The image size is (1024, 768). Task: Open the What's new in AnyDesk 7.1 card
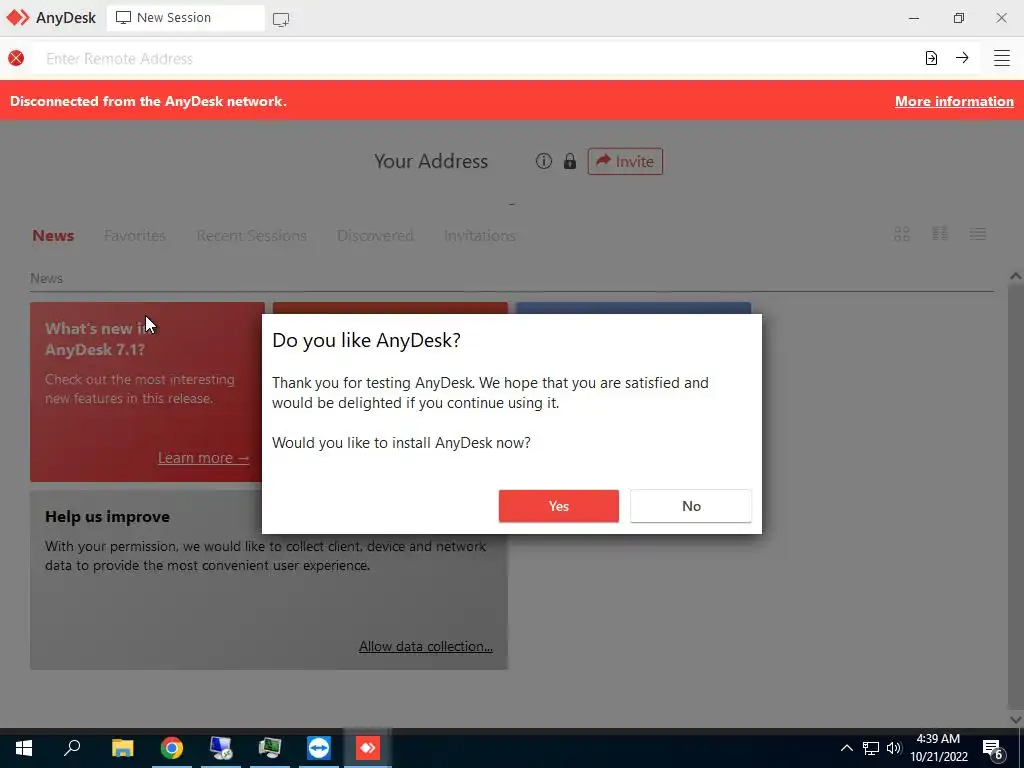click(147, 391)
